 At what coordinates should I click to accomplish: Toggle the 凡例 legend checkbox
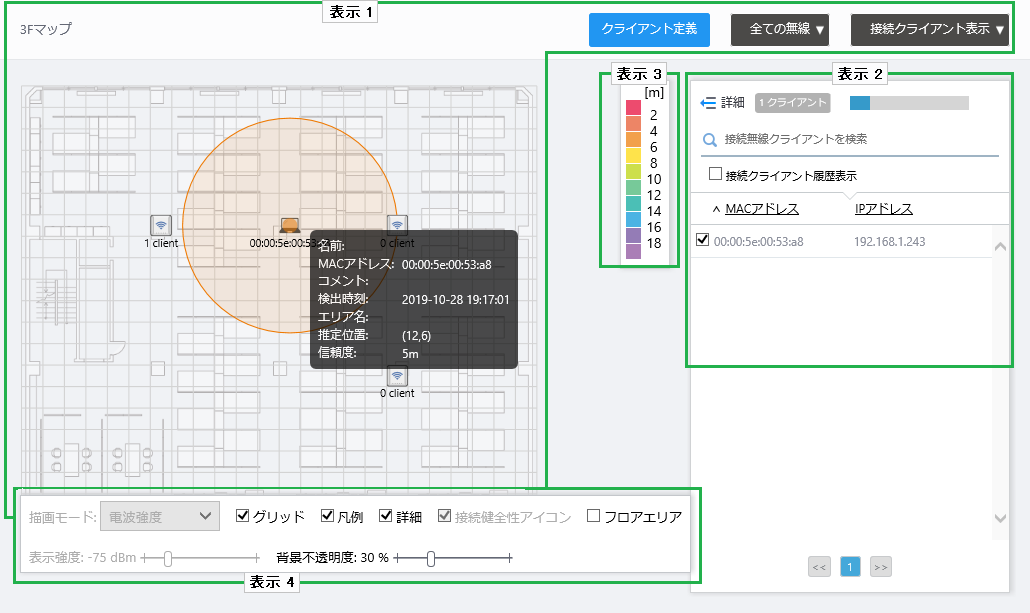(327, 516)
